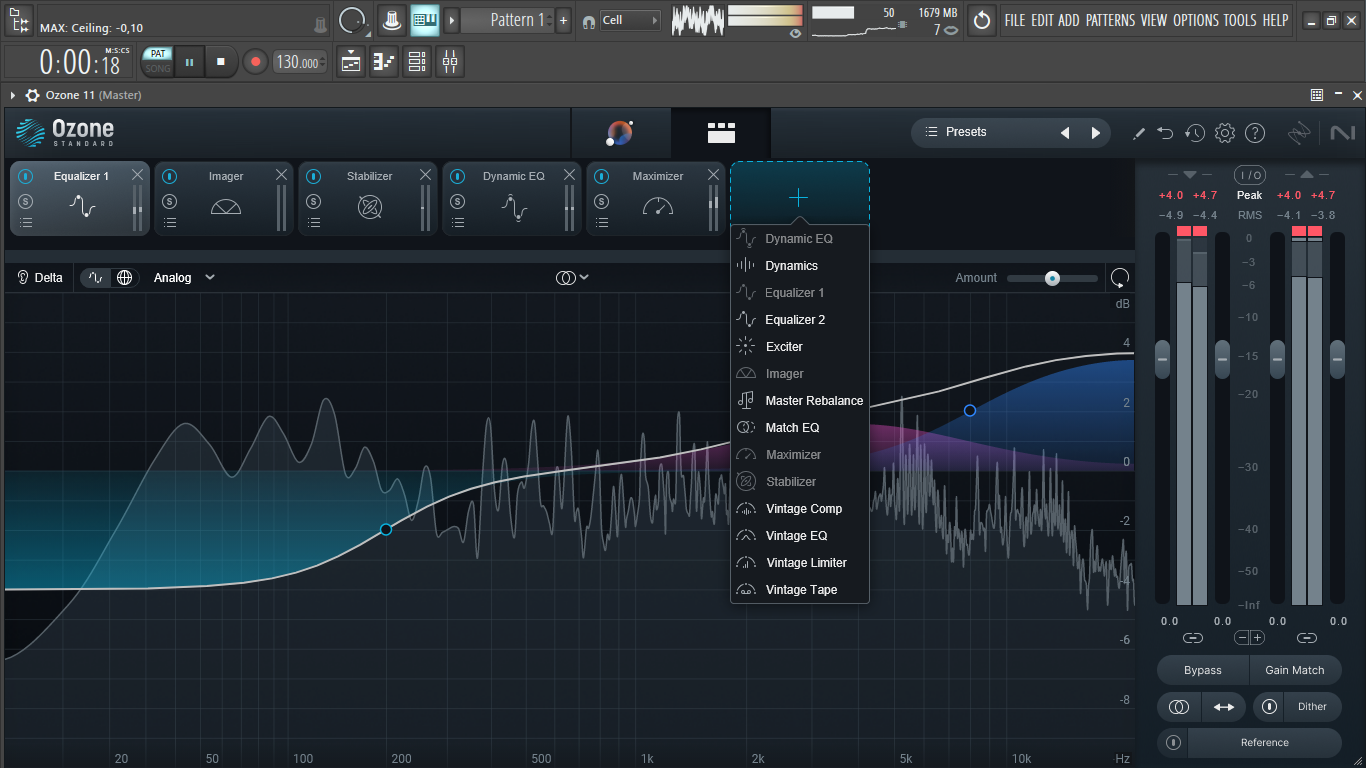This screenshot has height=768, width=1366.
Task: Click the EQ node near 200 Hz
Action: (x=386, y=529)
